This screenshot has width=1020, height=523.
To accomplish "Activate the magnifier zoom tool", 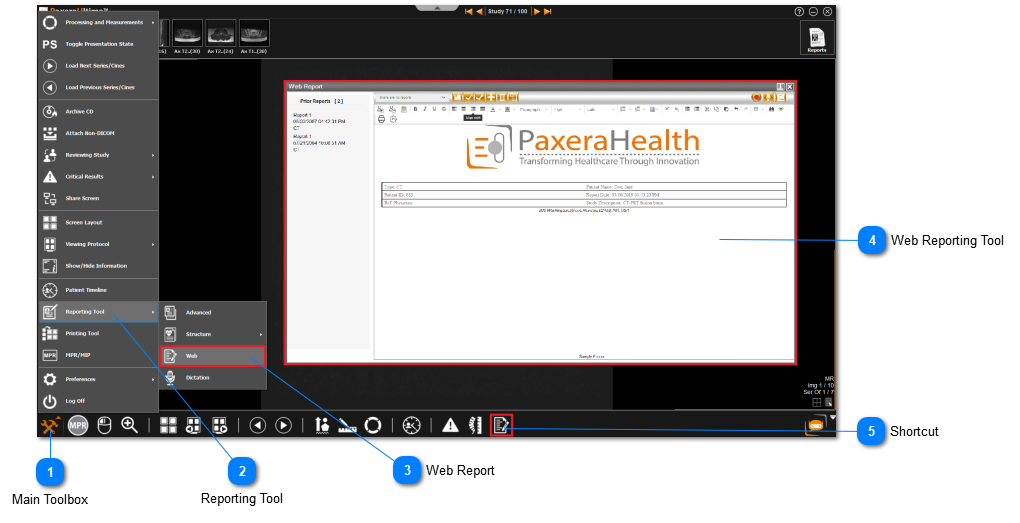I will point(129,425).
